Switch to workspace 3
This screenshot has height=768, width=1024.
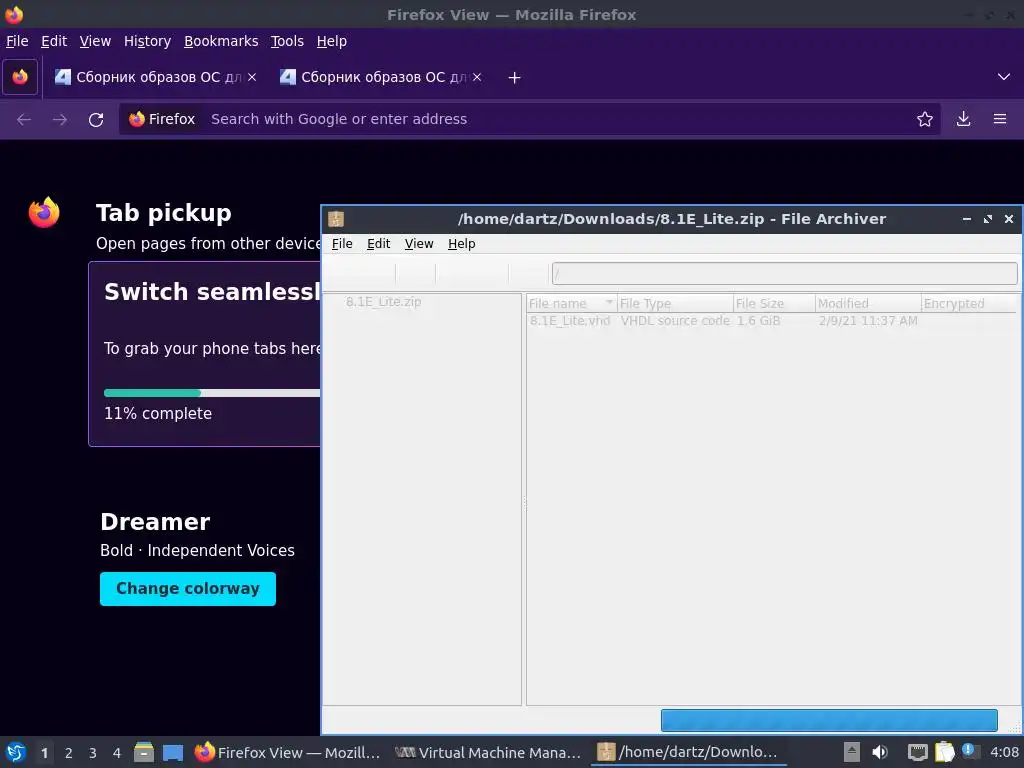click(x=93, y=753)
